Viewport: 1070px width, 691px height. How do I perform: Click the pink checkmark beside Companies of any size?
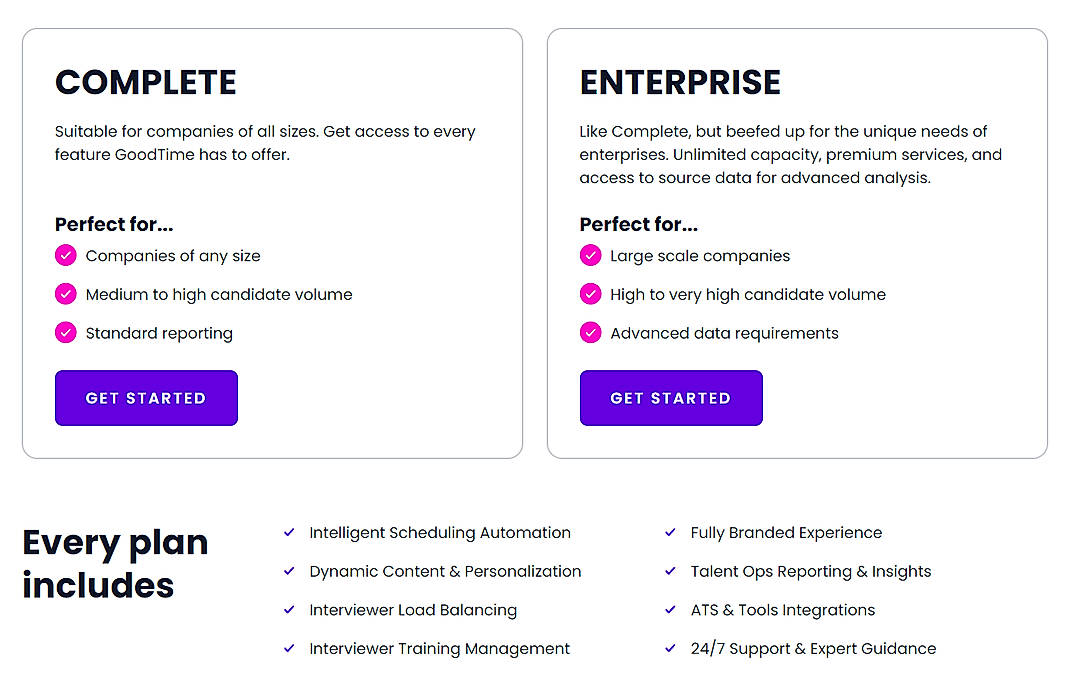[65, 256]
